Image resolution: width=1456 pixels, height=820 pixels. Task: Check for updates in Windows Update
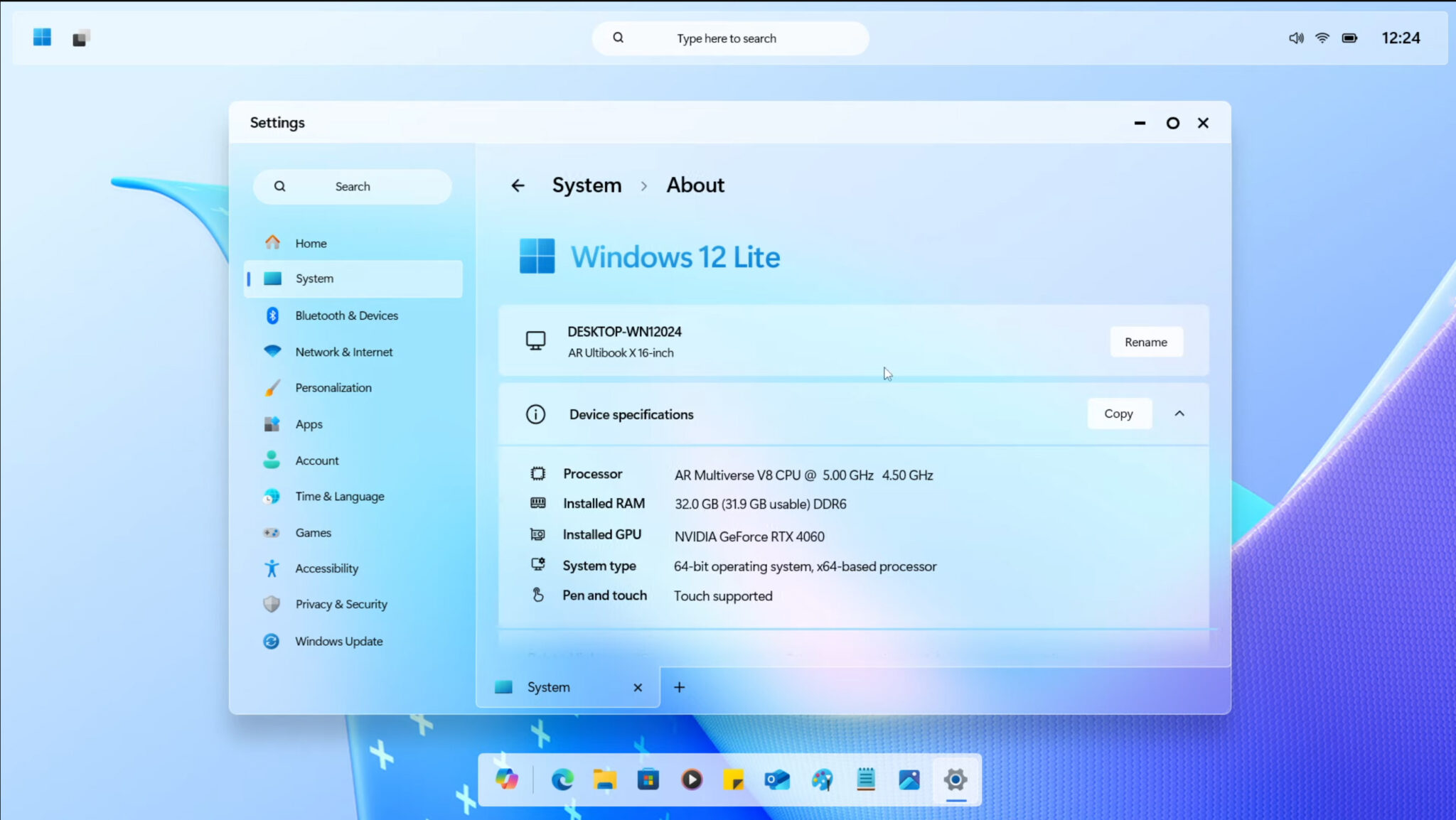pyautogui.click(x=338, y=641)
